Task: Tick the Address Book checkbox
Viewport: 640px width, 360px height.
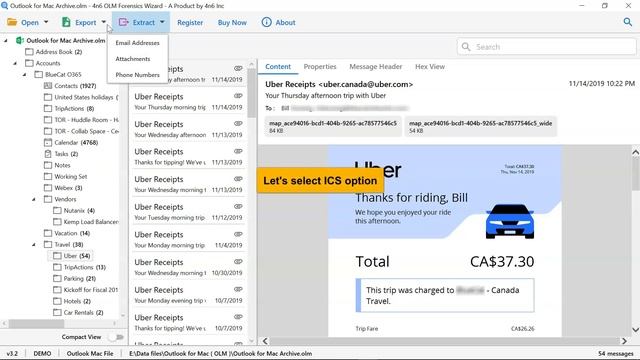Action: (x=29, y=52)
